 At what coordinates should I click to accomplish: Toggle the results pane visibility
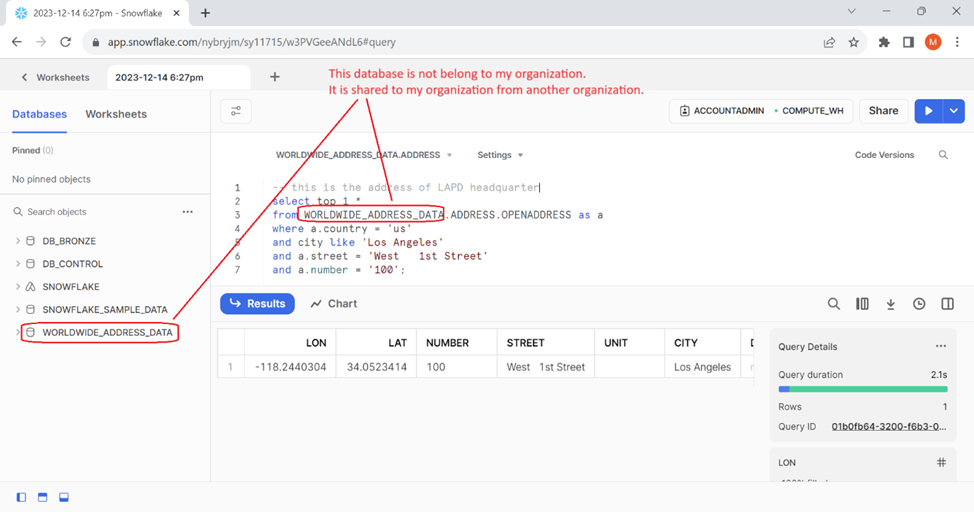pyautogui.click(x=64, y=497)
